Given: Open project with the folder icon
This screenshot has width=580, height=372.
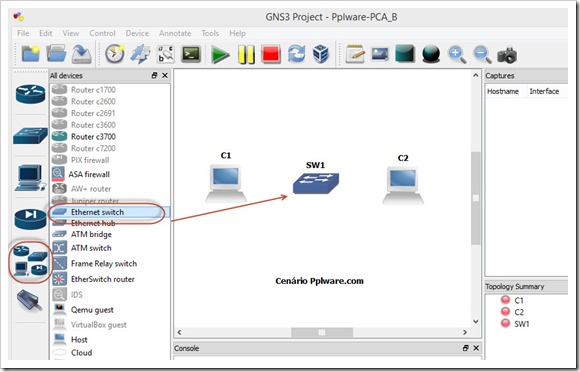Looking at the screenshot, I should point(56,54).
